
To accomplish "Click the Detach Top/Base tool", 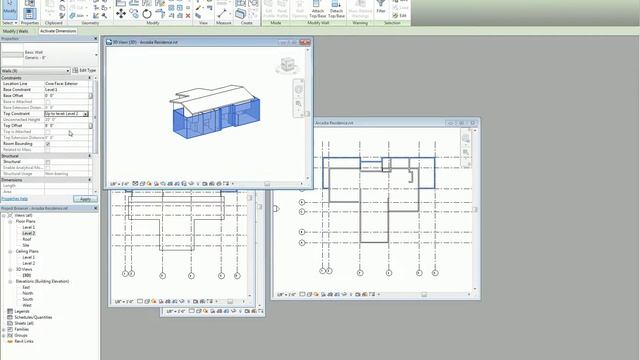I will coord(336,9).
